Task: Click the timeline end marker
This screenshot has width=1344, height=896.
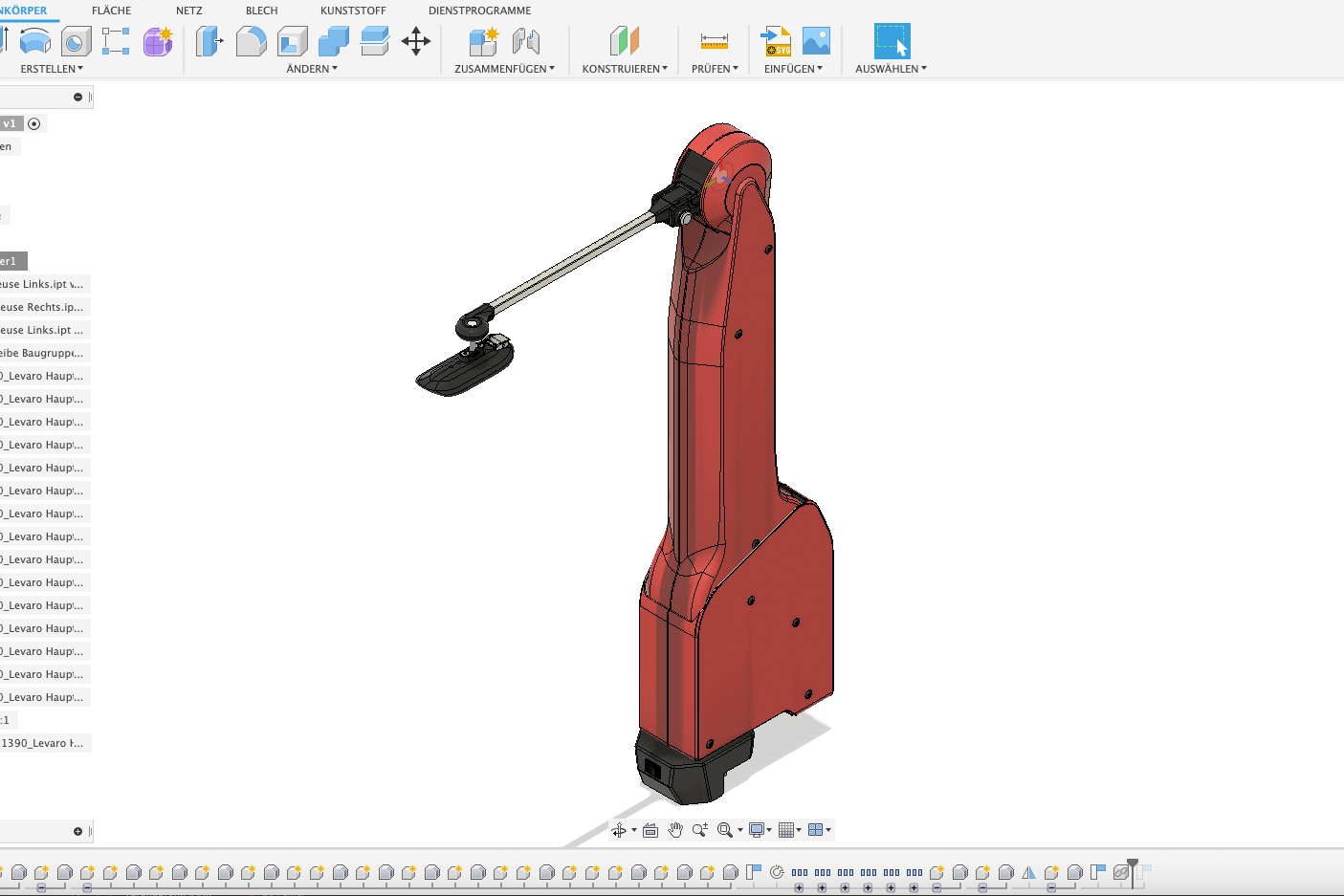Action: pyautogui.click(x=1133, y=869)
